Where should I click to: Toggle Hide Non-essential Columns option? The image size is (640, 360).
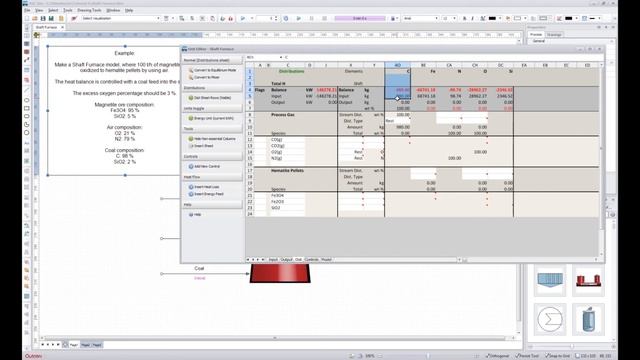(212, 139)
